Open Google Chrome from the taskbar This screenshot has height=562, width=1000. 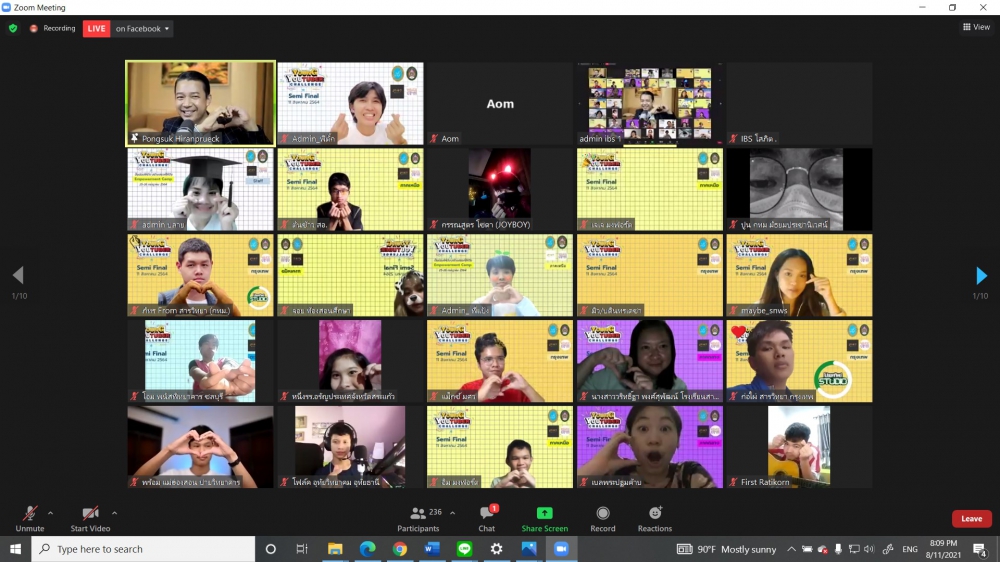[x=400, y=549]
